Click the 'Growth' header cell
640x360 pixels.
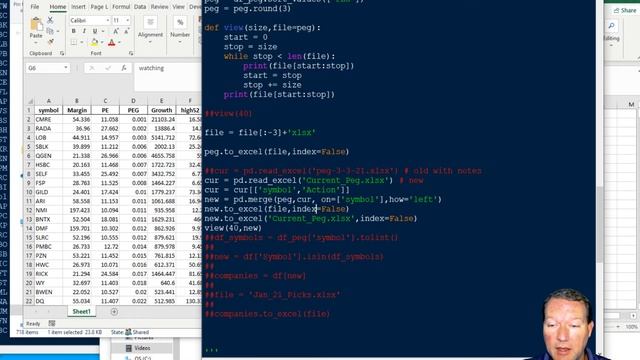[162, 110]
